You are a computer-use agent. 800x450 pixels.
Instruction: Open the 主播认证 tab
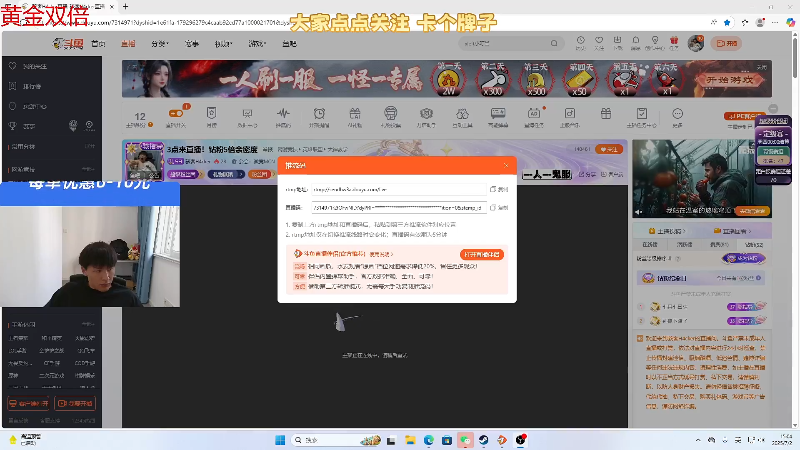coord(667,231)
